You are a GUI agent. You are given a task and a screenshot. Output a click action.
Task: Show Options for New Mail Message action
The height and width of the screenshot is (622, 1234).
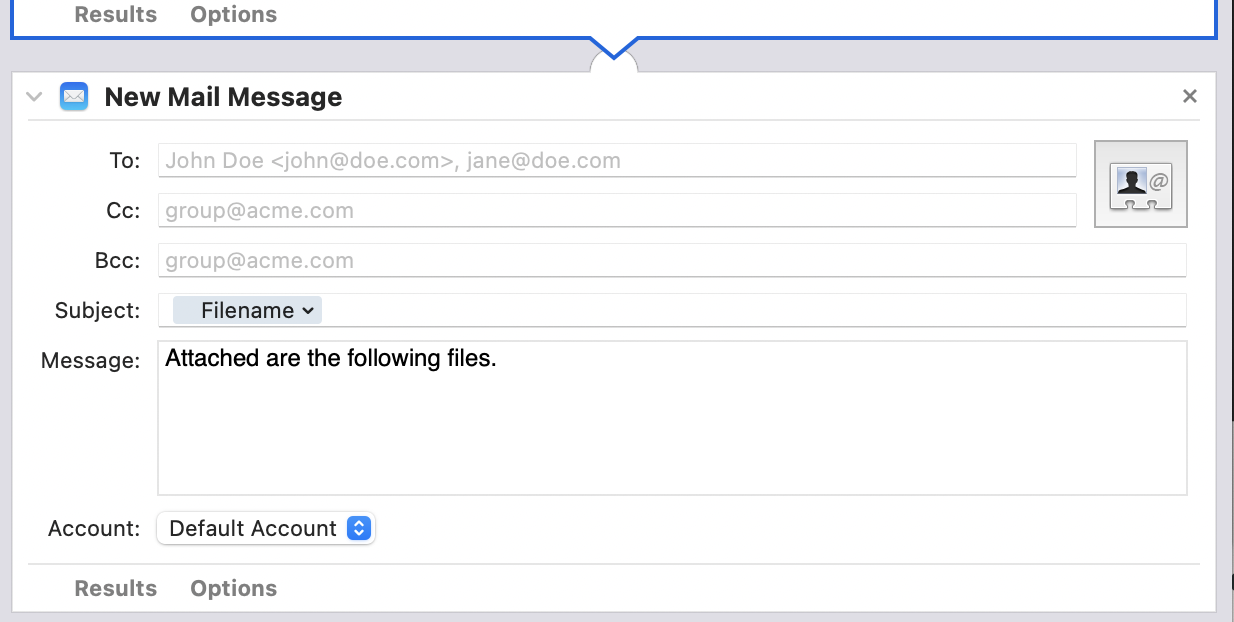(x=234, y=589)
